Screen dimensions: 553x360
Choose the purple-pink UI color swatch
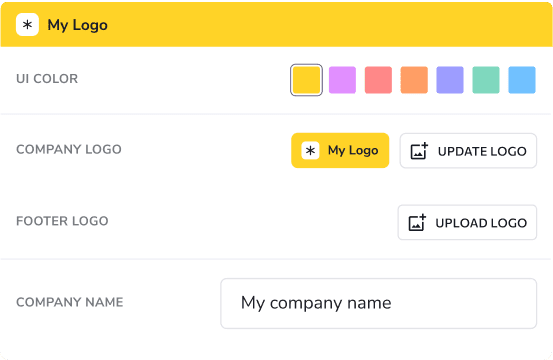point(342,80)
